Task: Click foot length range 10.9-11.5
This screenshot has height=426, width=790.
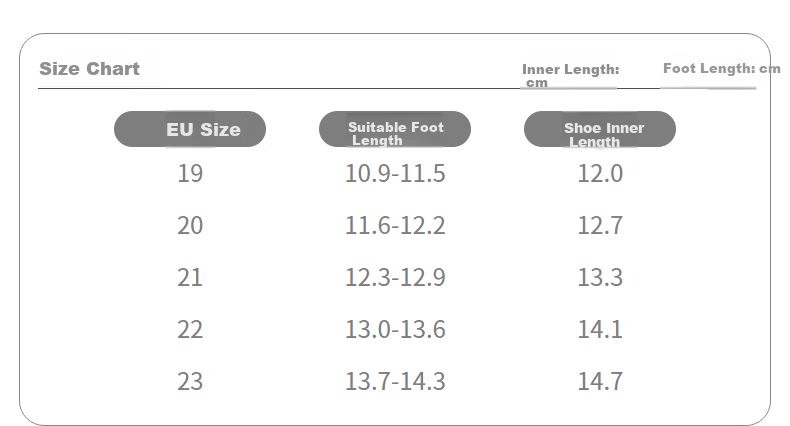Action: 395,173
